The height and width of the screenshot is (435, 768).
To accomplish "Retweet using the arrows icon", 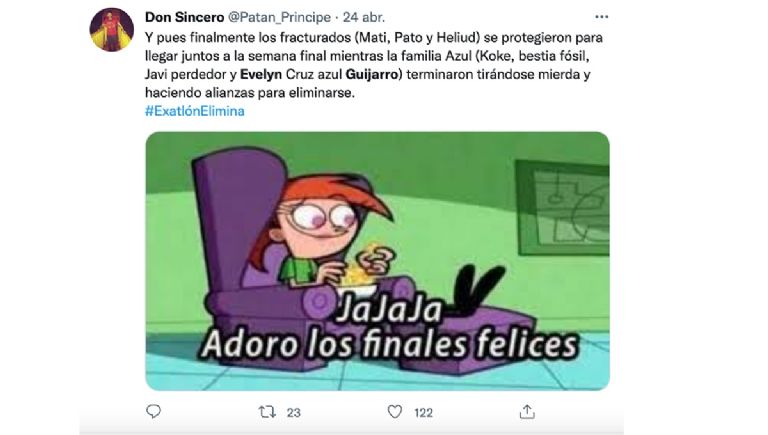I will 267,412.
